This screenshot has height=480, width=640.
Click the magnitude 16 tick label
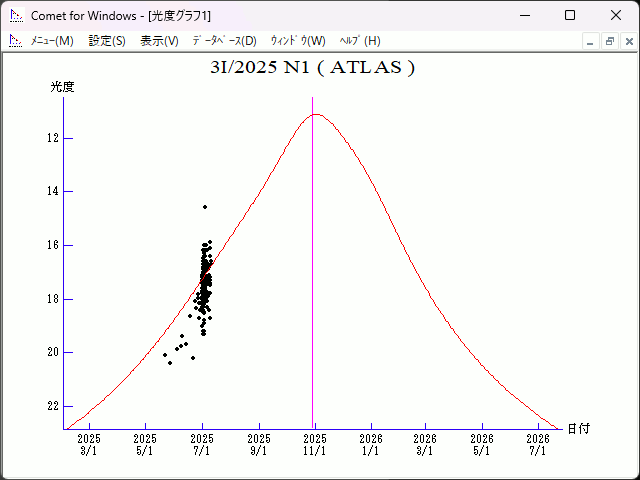click(x=53, y=245)
